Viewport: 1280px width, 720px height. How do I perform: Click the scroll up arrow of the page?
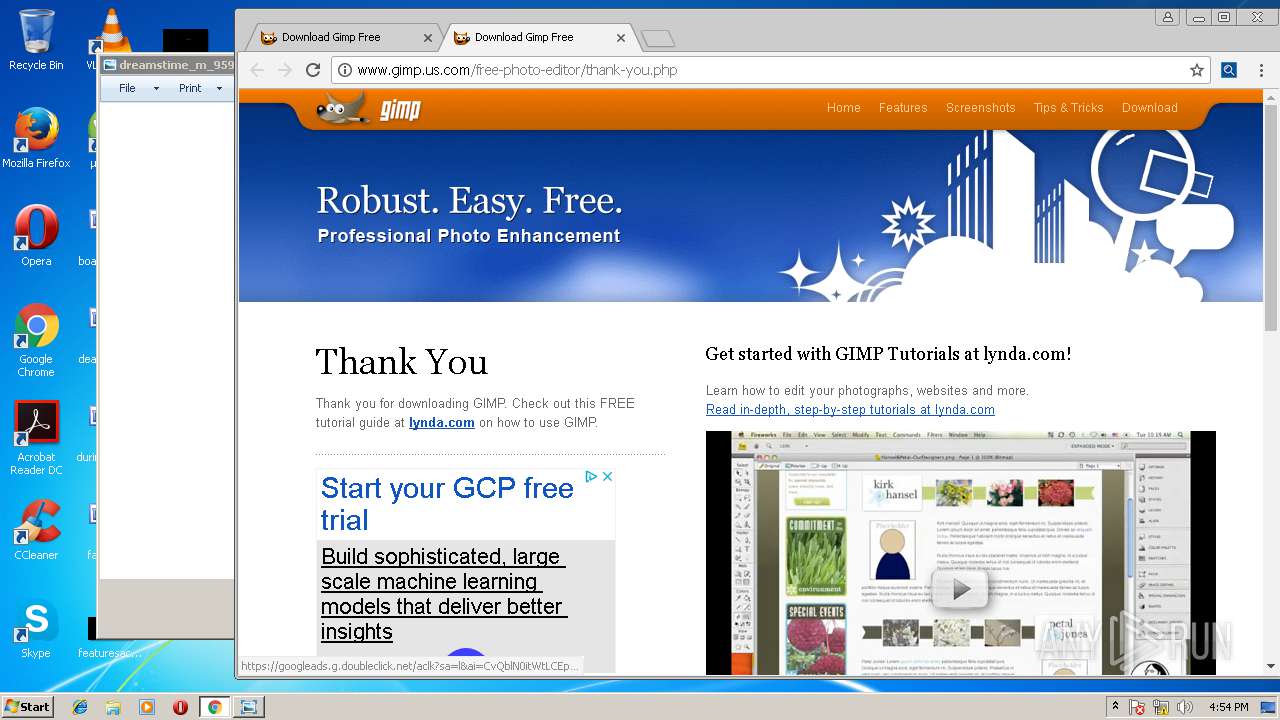tap(1271, 96)
